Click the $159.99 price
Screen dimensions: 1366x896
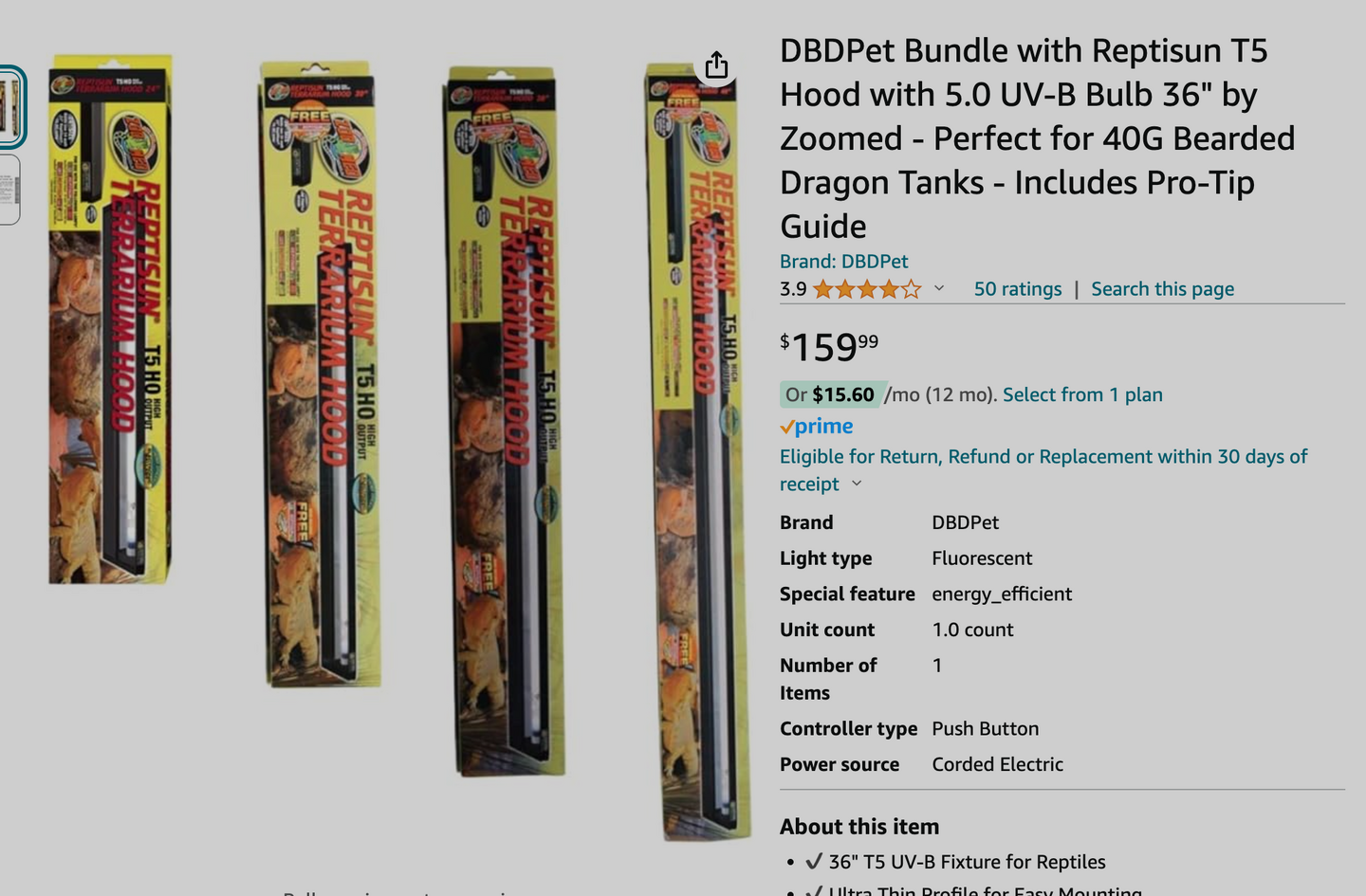click(x=829, y=347)
